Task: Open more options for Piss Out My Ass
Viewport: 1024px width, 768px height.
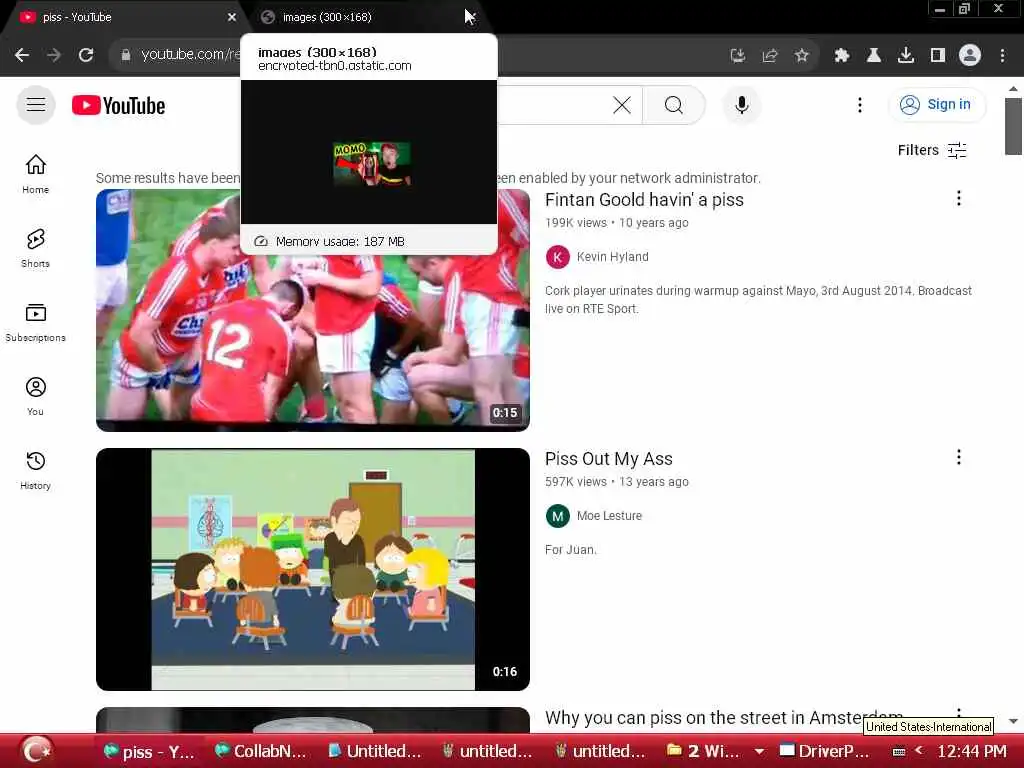Action: (959, 457)
